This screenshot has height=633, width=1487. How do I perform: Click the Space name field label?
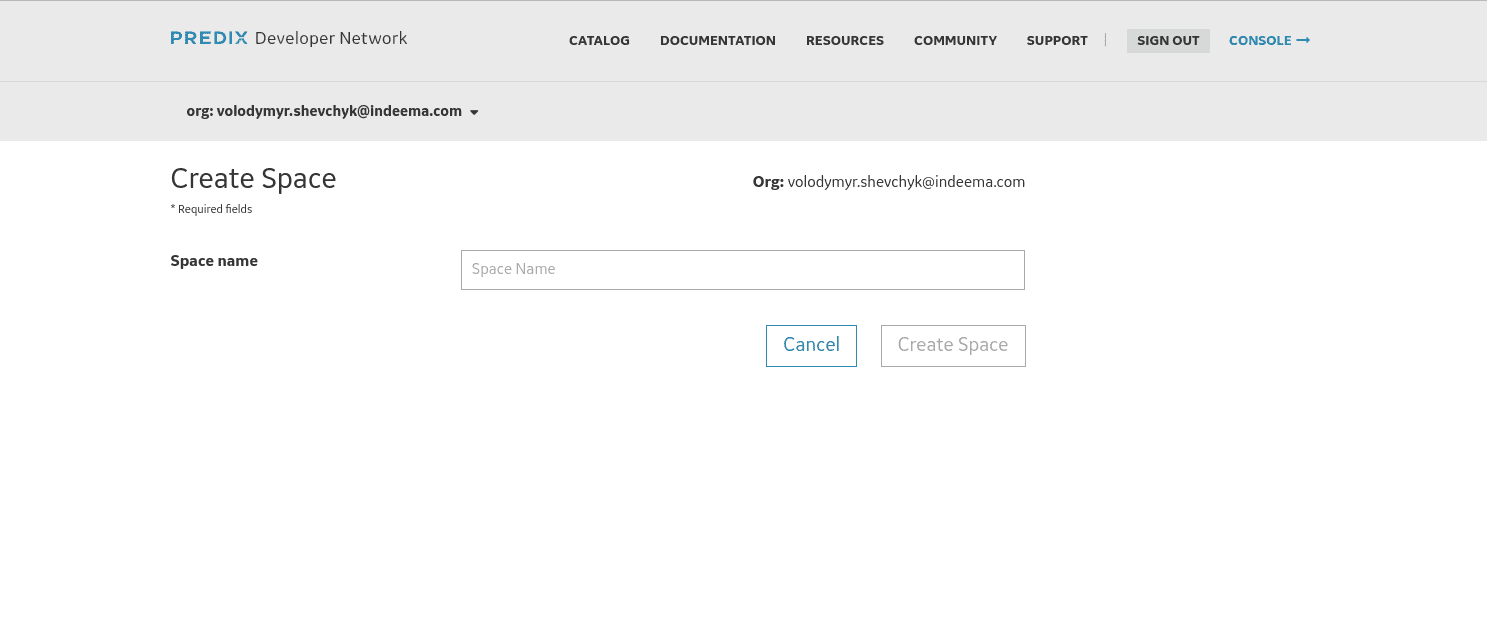(x=214, y=260)
